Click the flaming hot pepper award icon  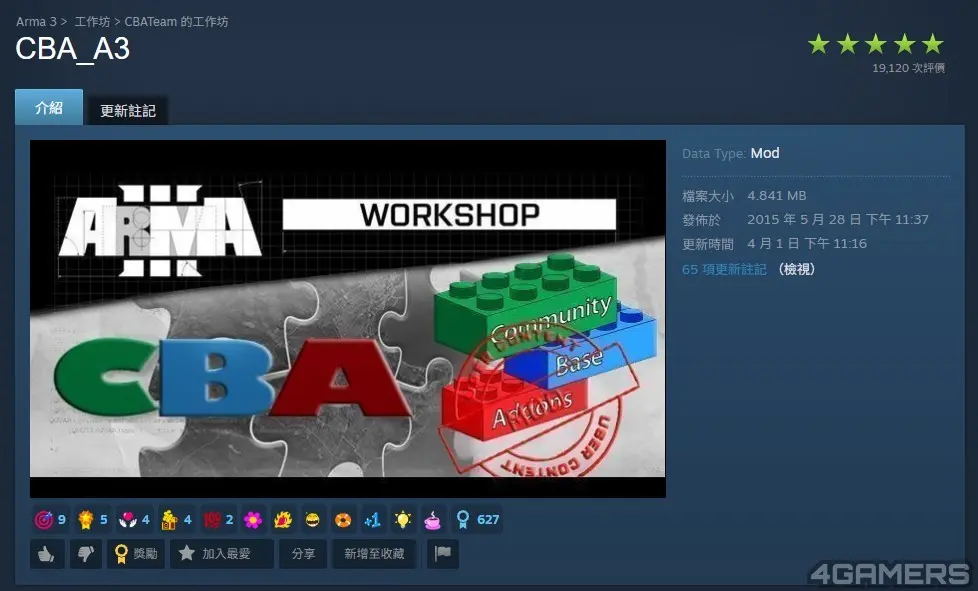tap(283, 519)
